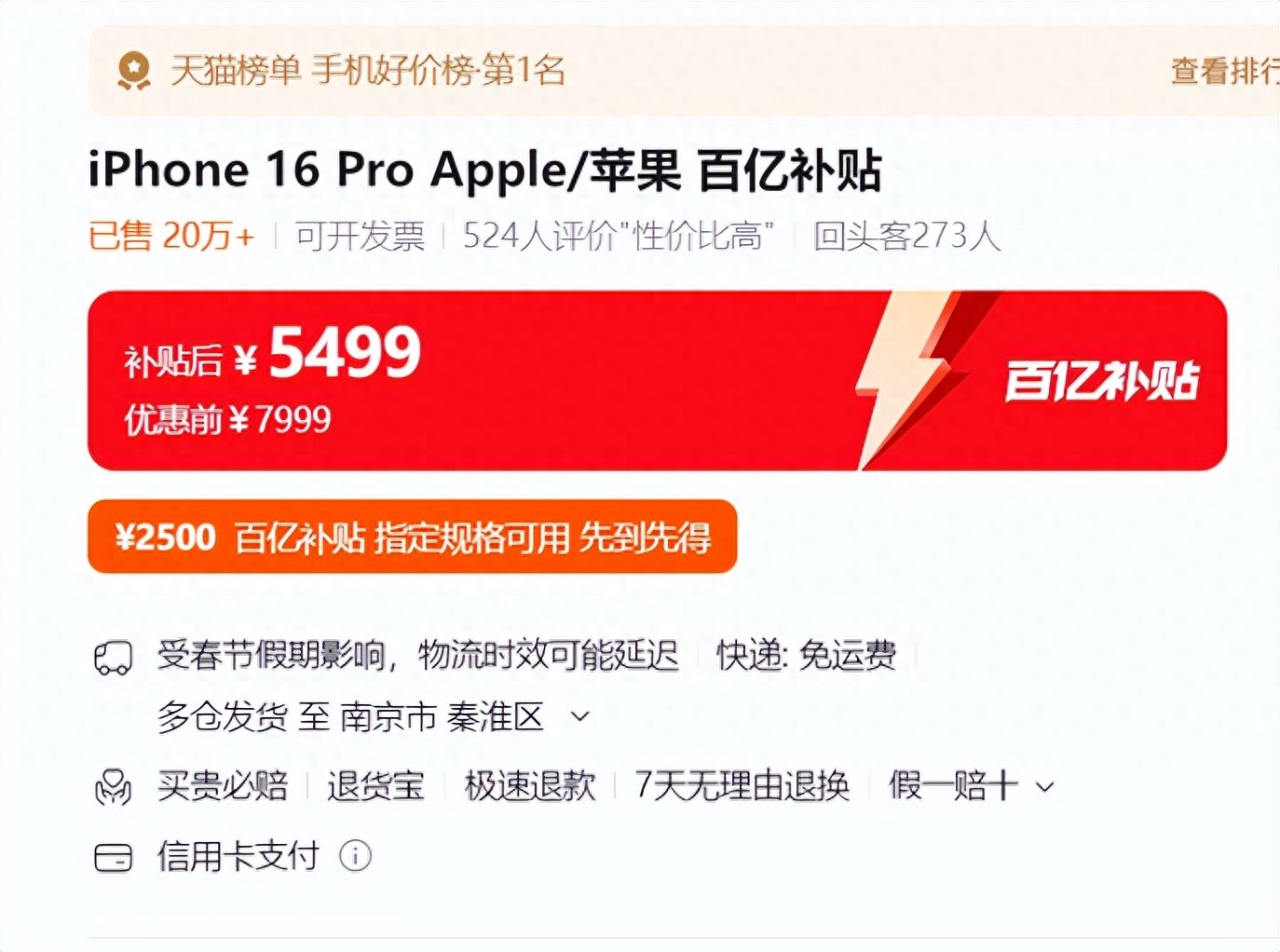The image size is (1280, 952).
Task: Click the Tmall ranking medal icon
Action: (134, 71)
